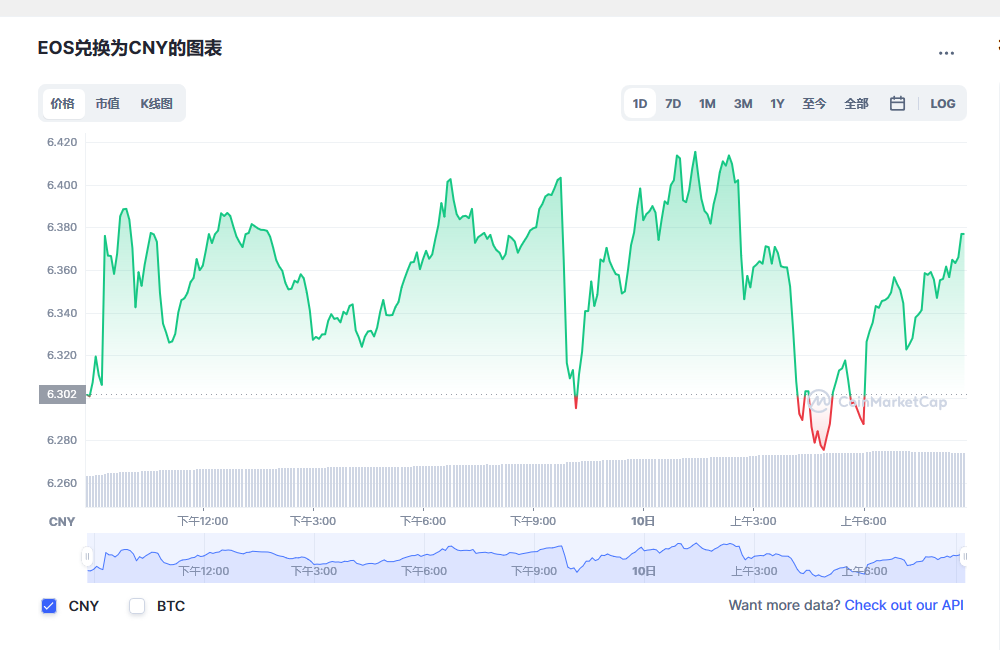Image resolution: width=1000 pixels, height=650 pixels.
Task: Click the 下午9:00 x-axis label on main chart
Action: point(533,521)
